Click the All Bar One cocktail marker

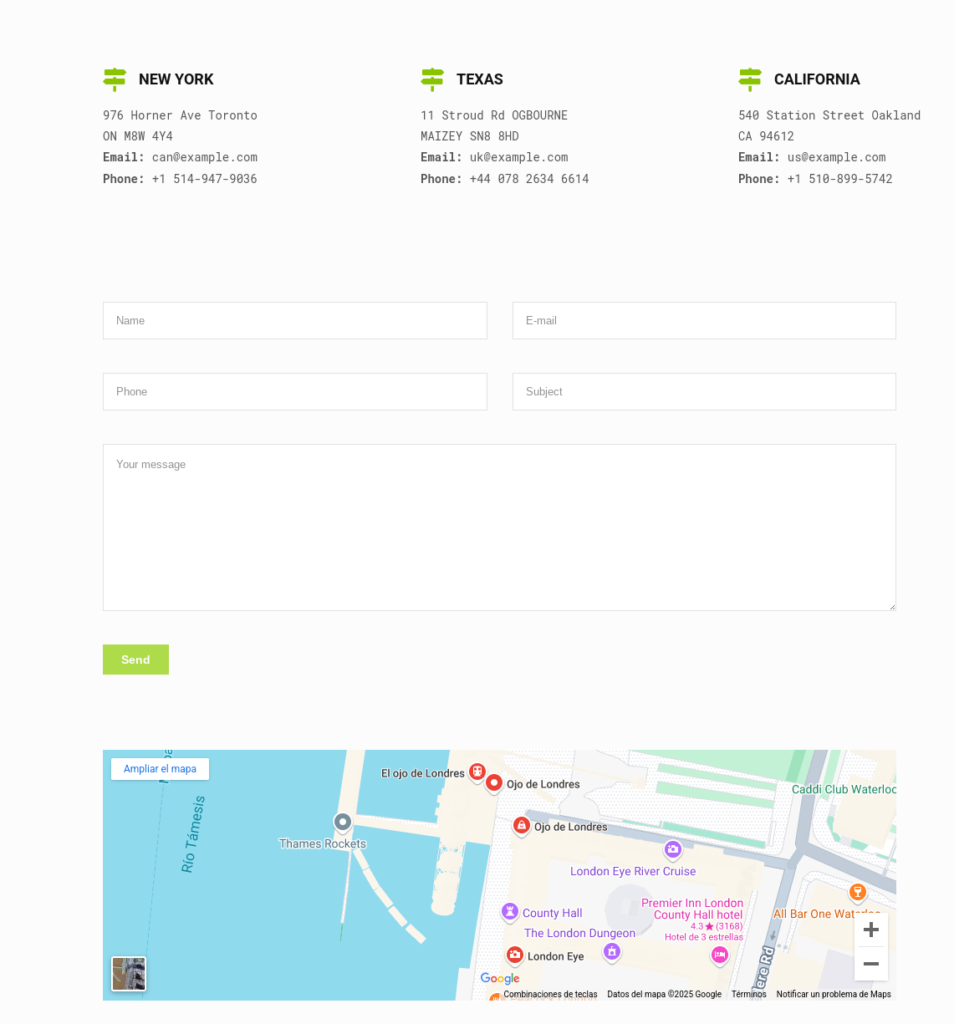coord(857,892)
